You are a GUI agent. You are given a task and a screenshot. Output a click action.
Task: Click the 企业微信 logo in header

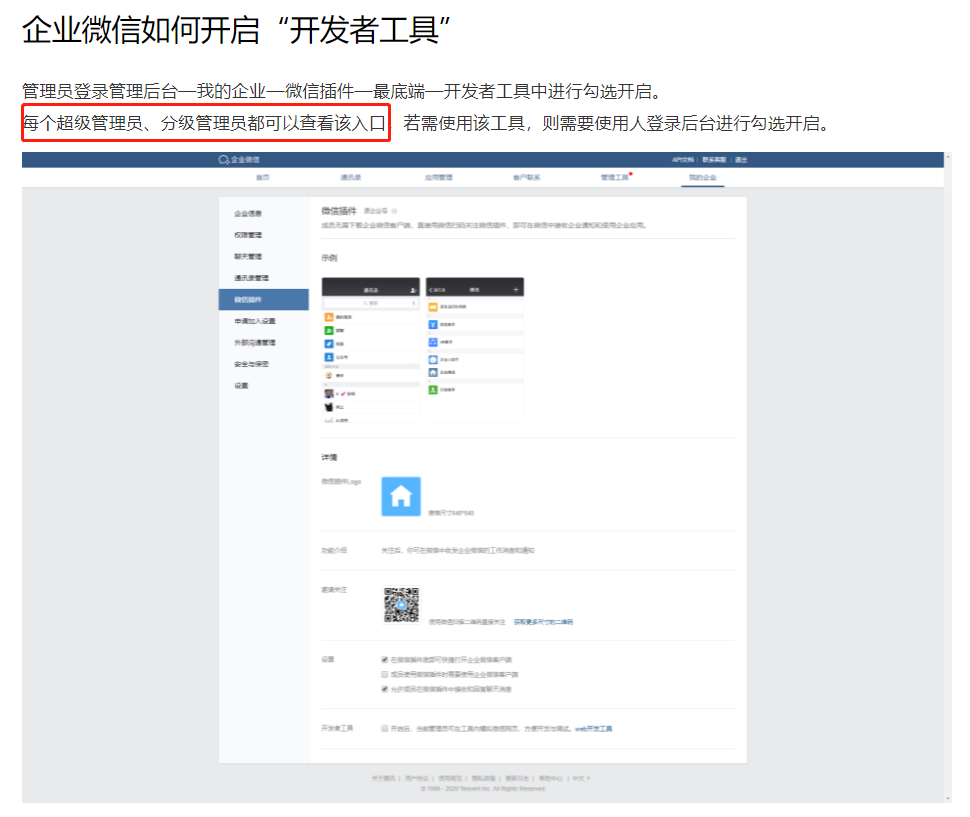(239, 160)
